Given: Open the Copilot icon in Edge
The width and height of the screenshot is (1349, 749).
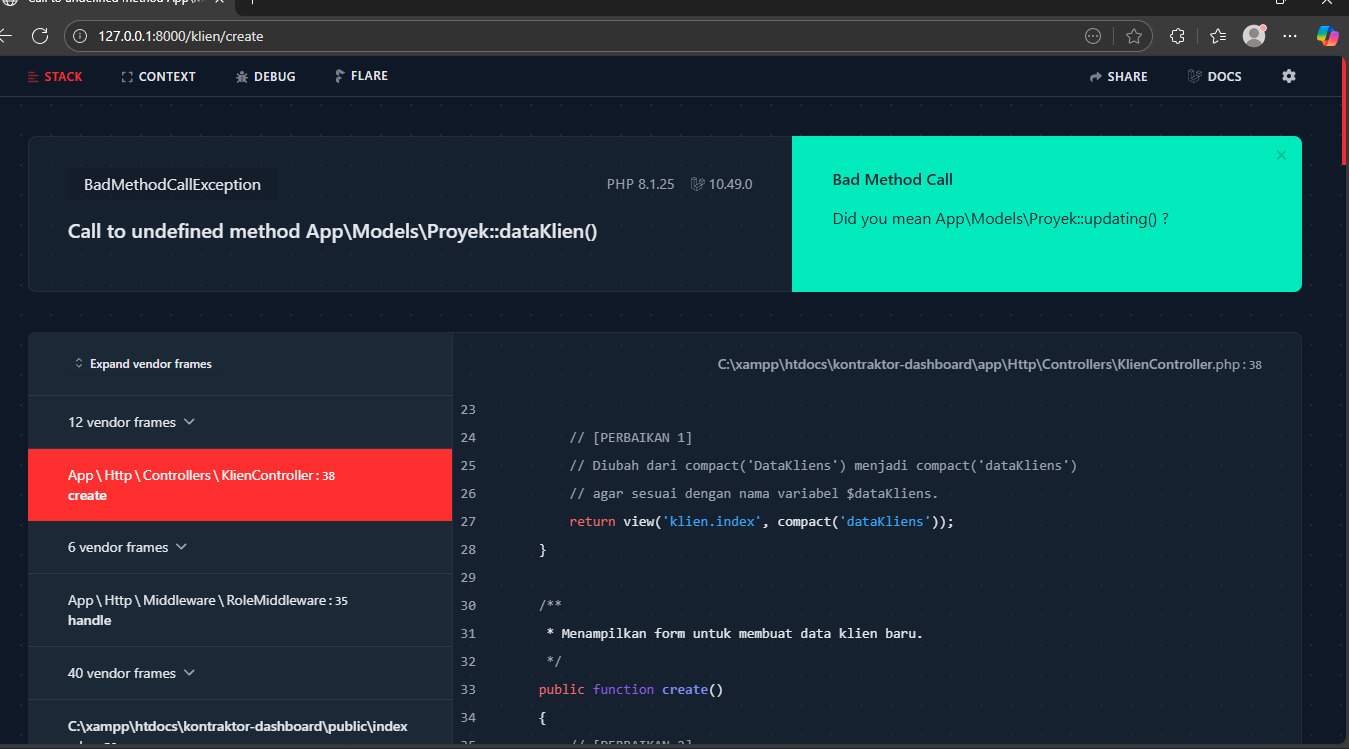Looking at the screenshot, I should [1327, 36].
